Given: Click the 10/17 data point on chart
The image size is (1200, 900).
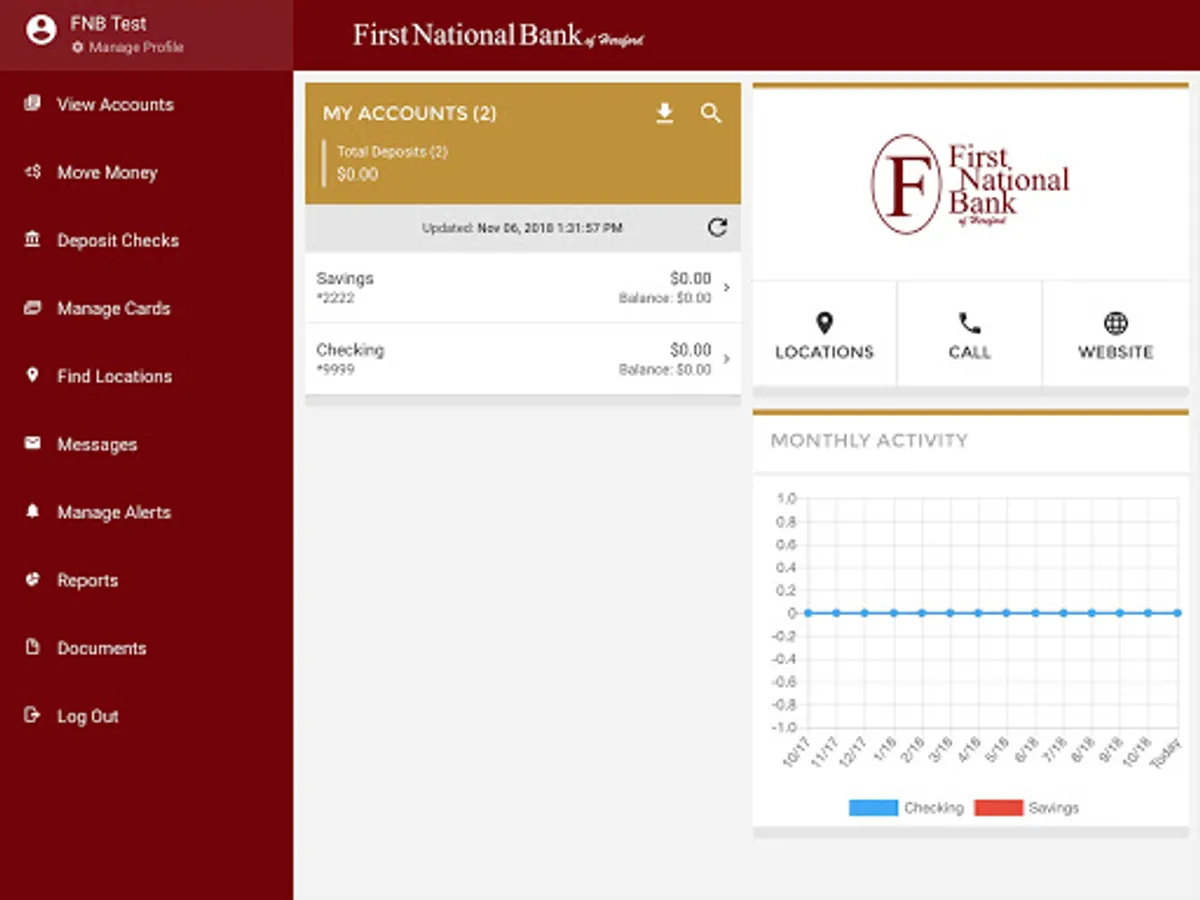Looking at the screenshot, I should (x=808, y=612).
